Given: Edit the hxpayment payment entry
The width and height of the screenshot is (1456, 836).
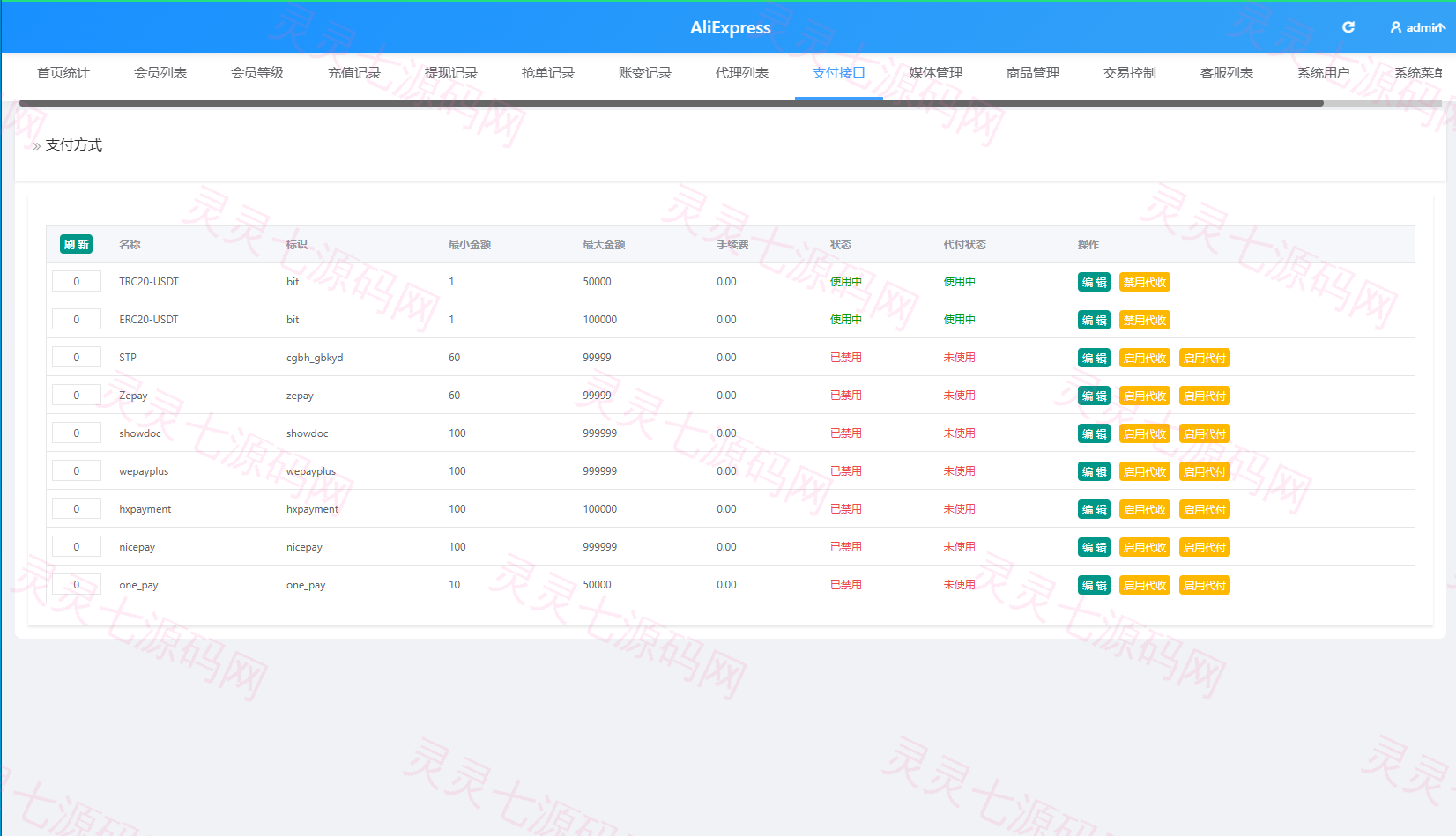Looking at the screenshot, I should (1094, 509).
